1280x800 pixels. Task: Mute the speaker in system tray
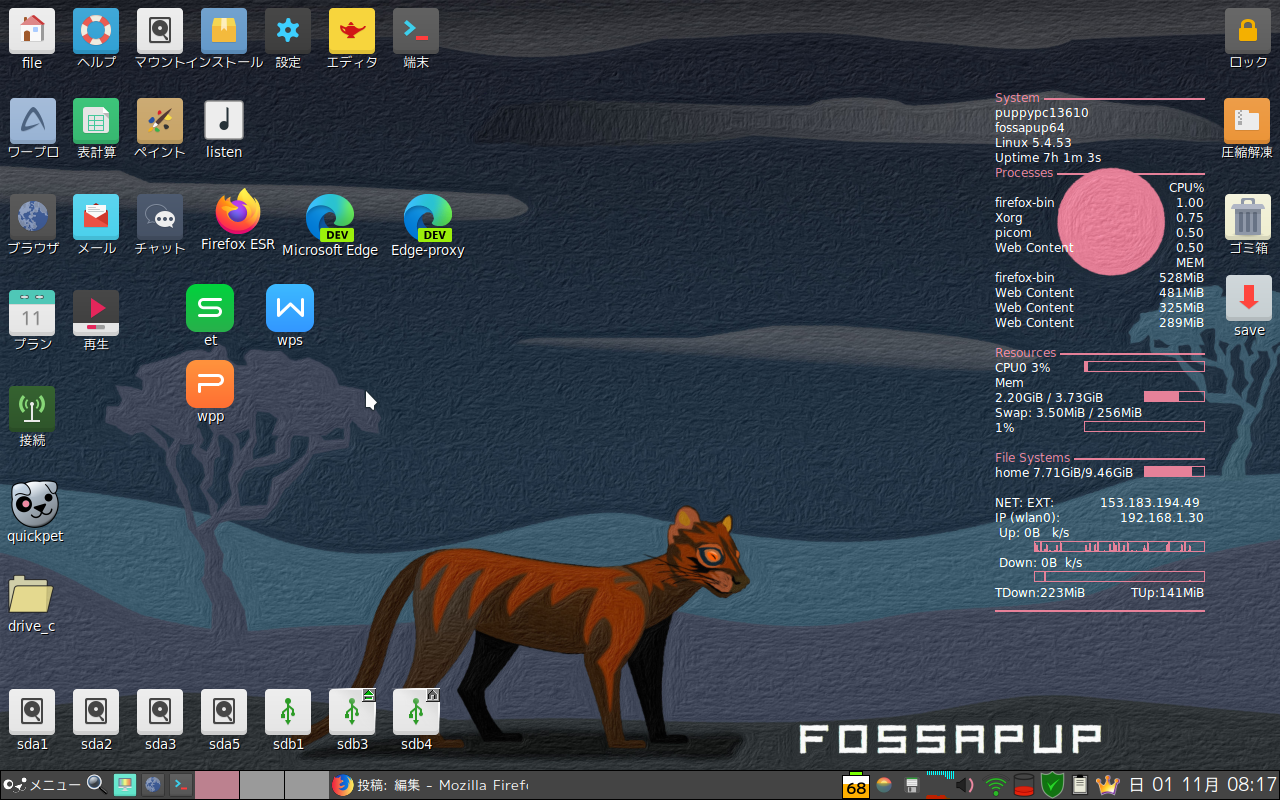(x=962, y=785)
